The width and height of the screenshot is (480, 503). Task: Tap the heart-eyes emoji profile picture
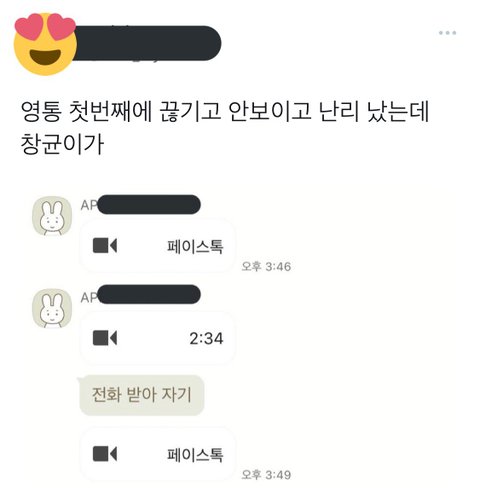click(45, 44)
